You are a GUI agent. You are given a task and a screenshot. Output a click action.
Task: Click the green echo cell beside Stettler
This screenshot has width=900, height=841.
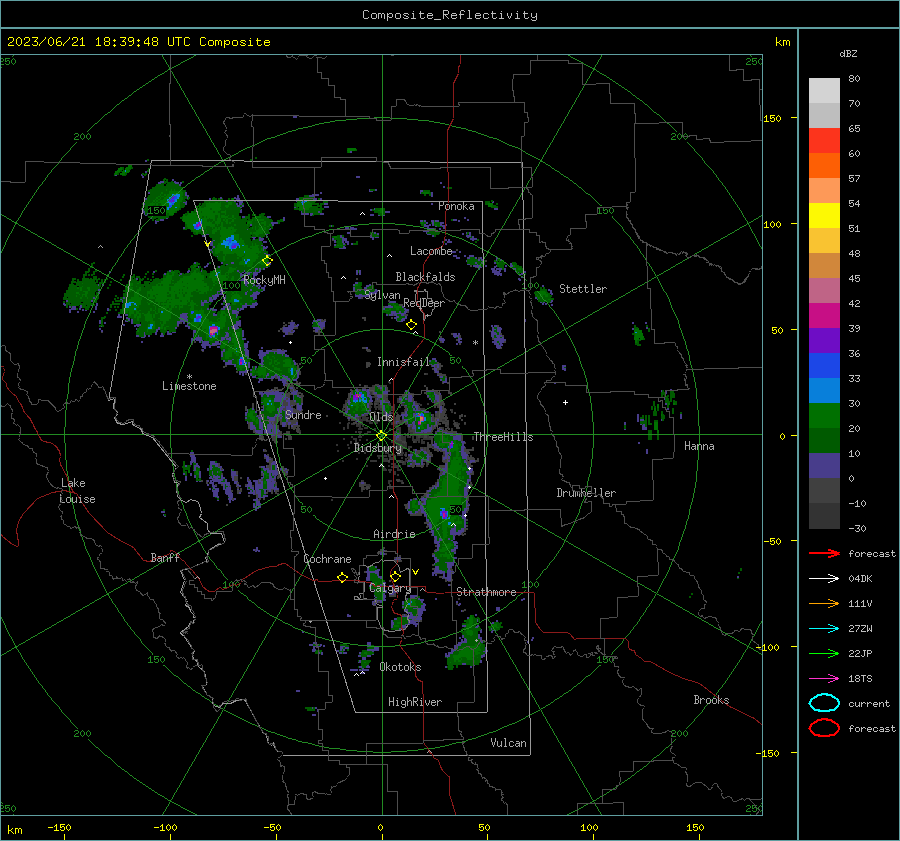pos(542,296)
